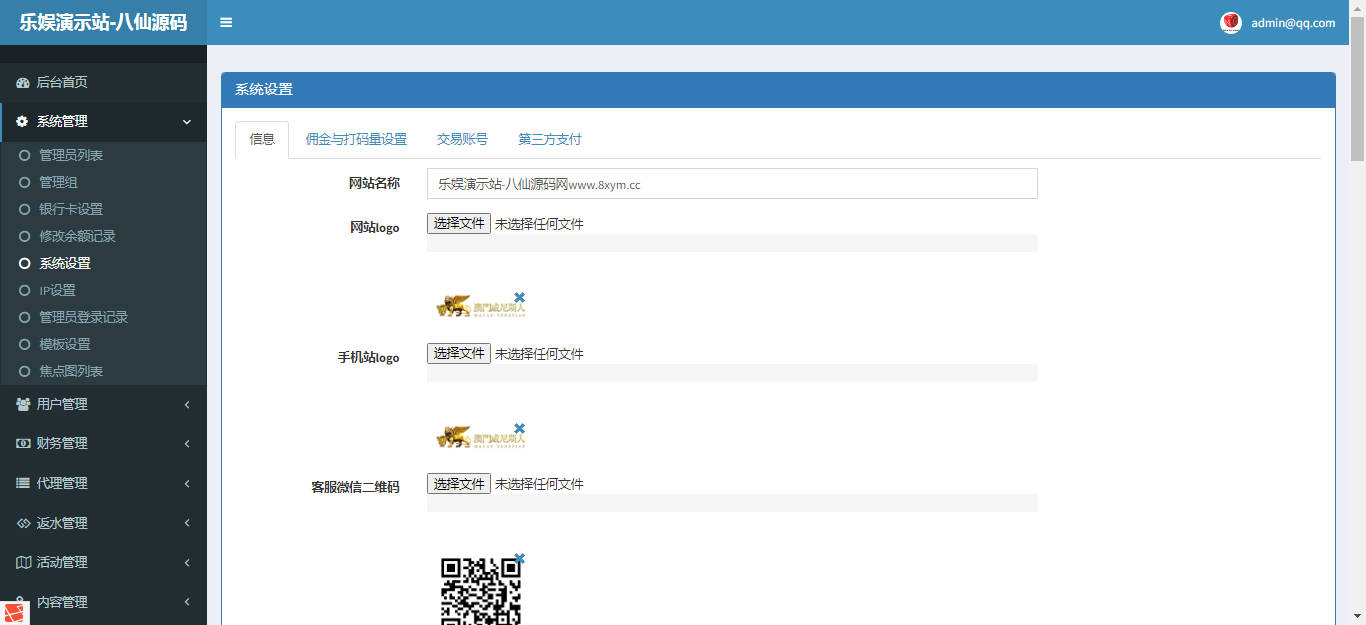Remove the WeChat QR code via blue X
The image size is (1366, 625).
pos(519,558)
